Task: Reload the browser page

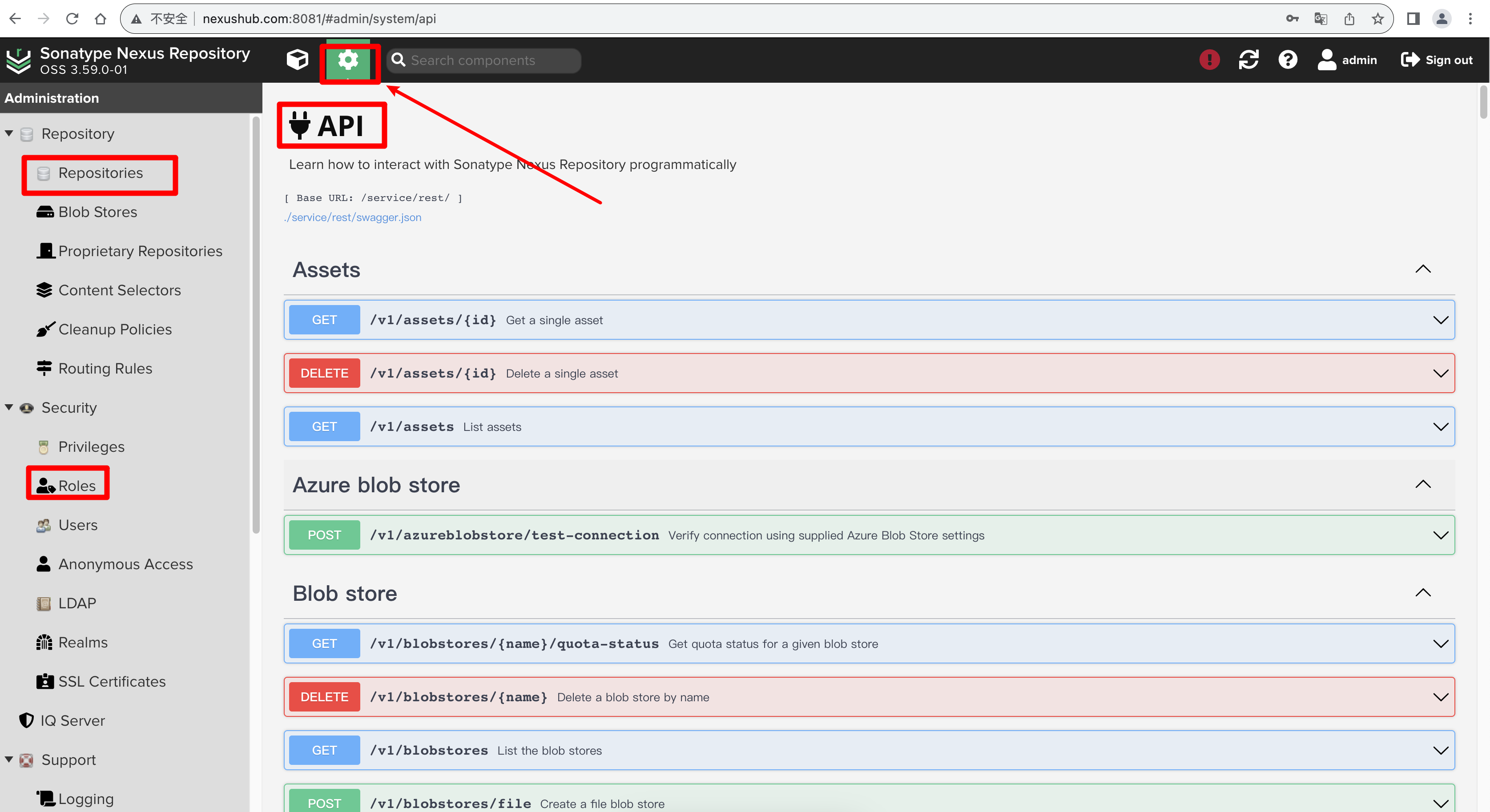Action: [72, 19]
